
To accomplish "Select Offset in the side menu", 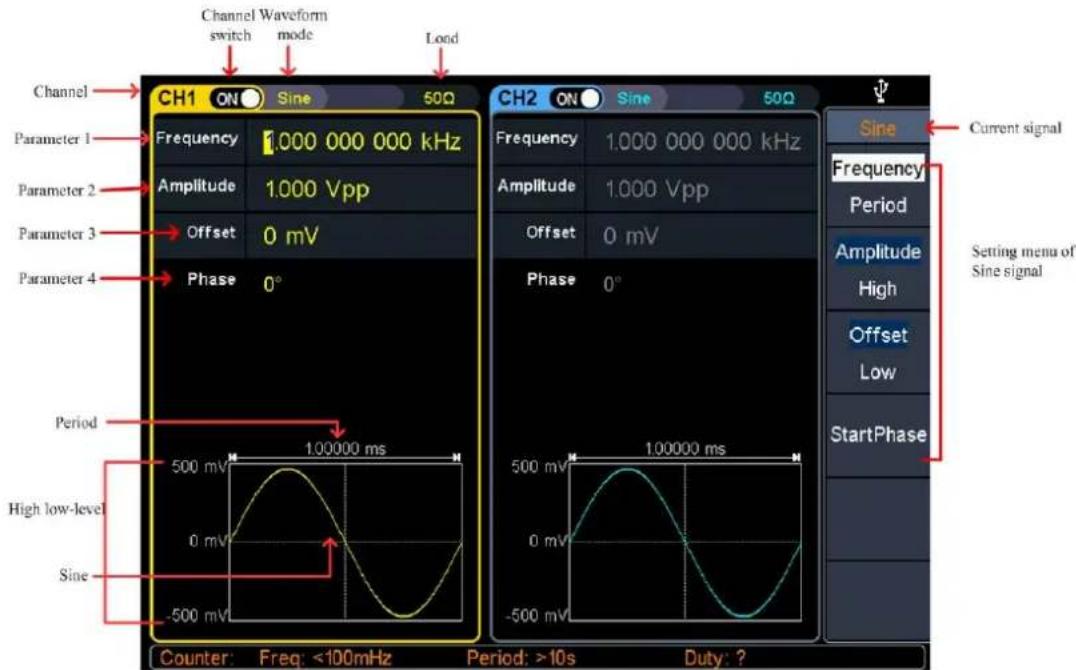I will (x=878, y=335).
